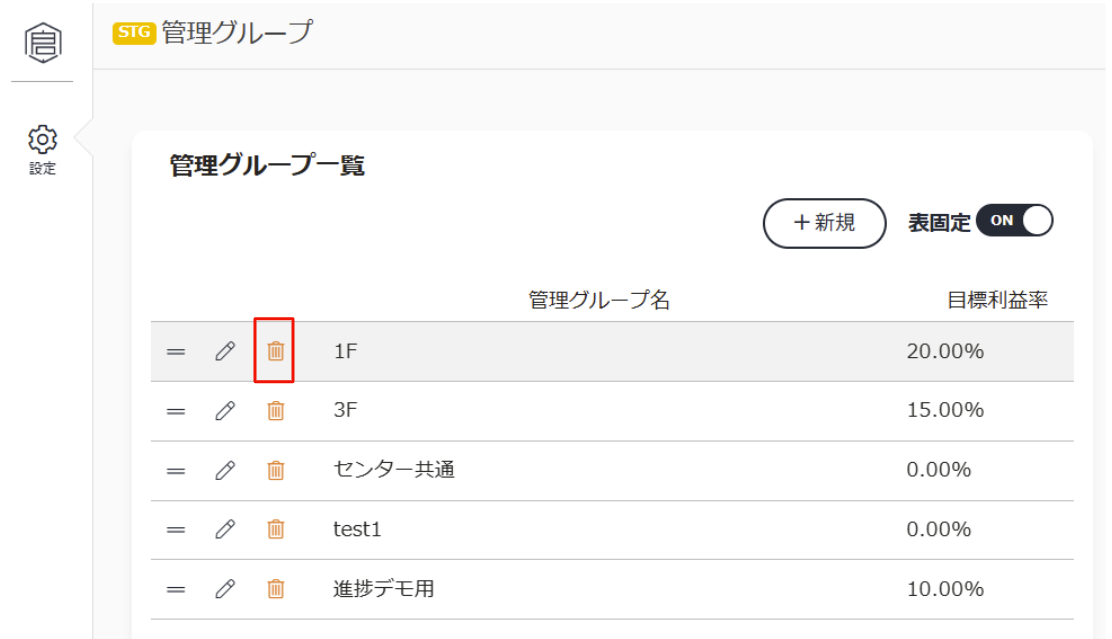The height and width of the screenshot is (639, 1112).
Task: Select the センター共通 group name
Action: pos(394,469)
